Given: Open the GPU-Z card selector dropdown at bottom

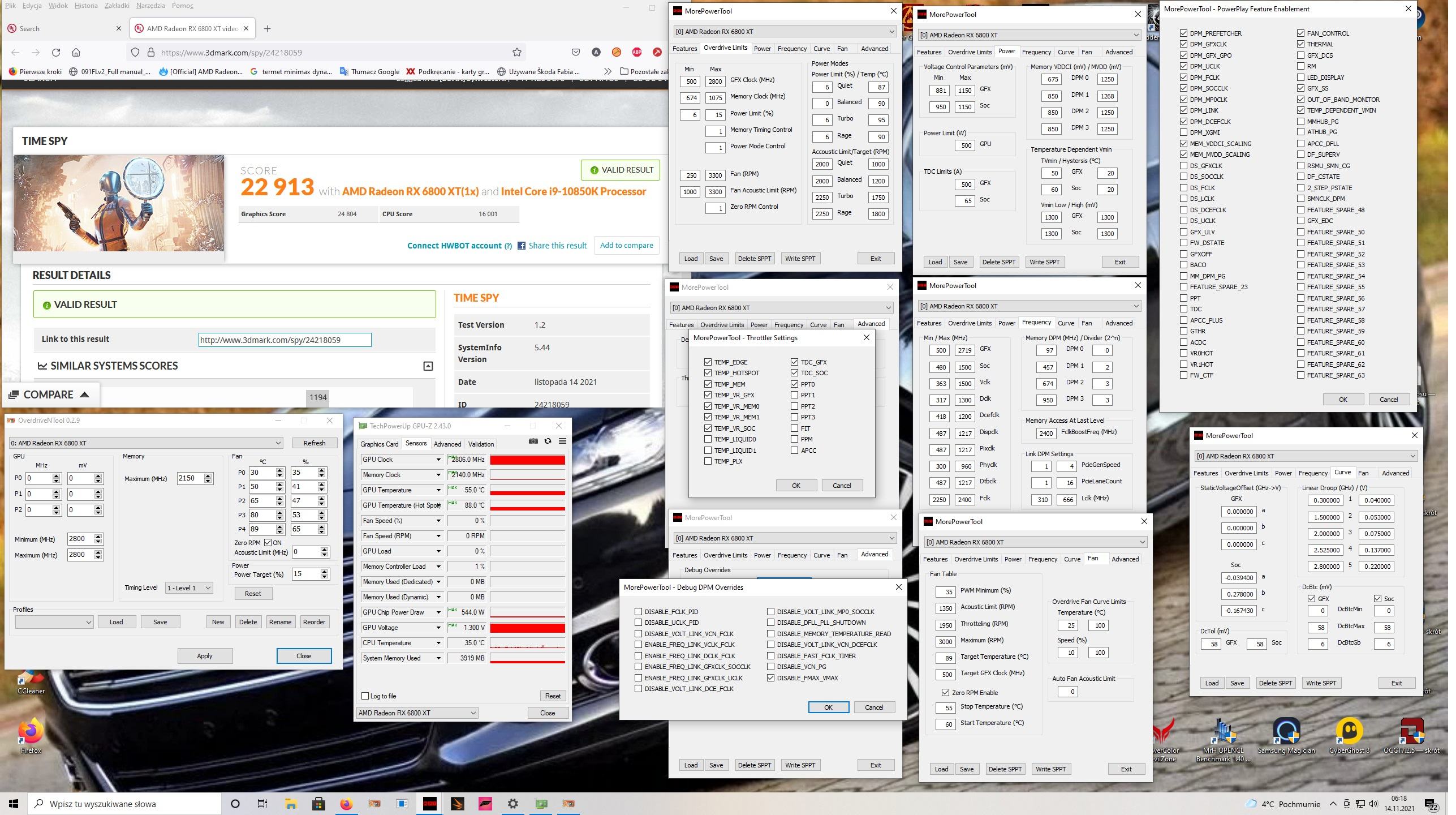Looking at the screenshot, I should coord(417,713).
